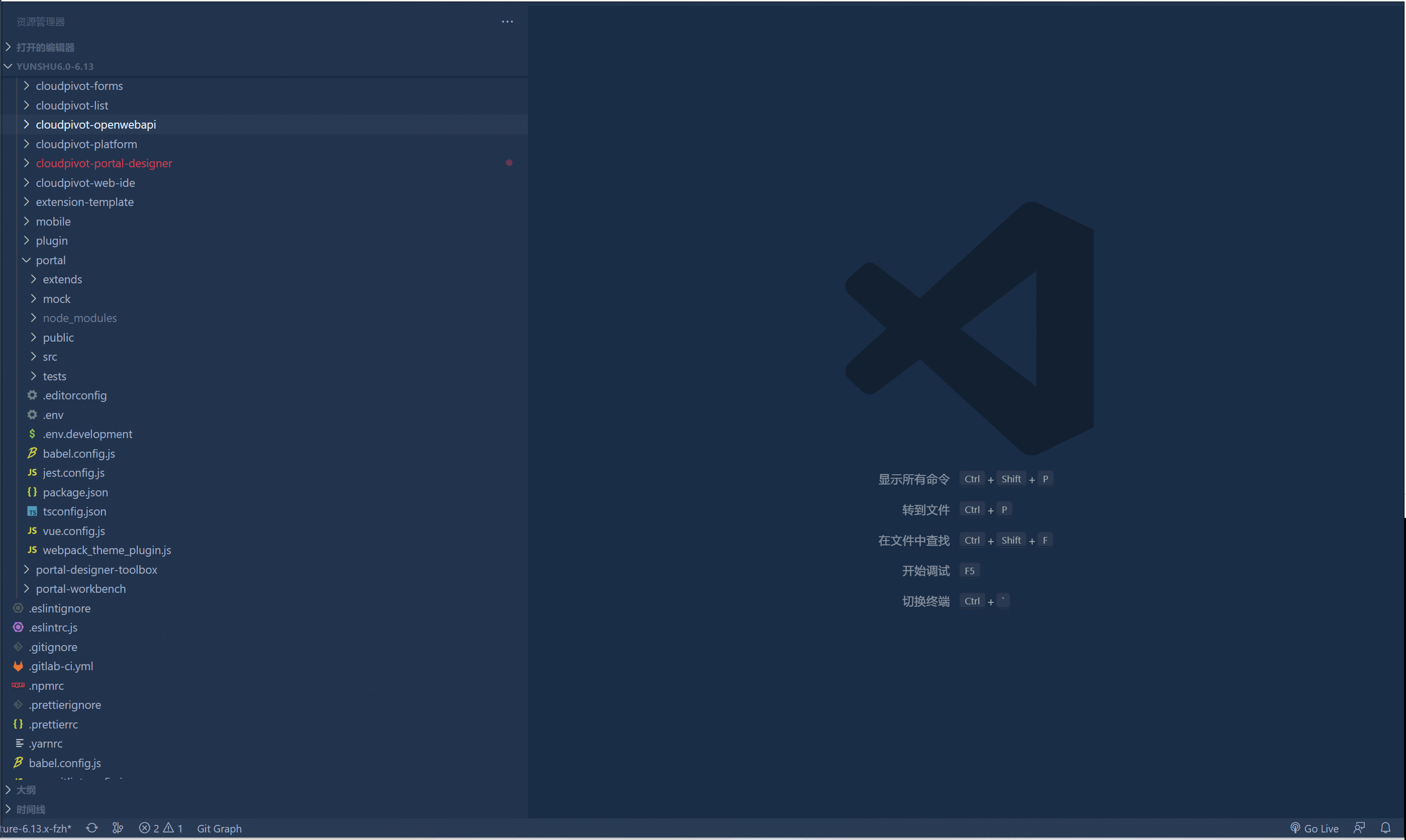
Task: Collapse the YUNSHU6.0-6.13 root folder
Action: [8, 66]
